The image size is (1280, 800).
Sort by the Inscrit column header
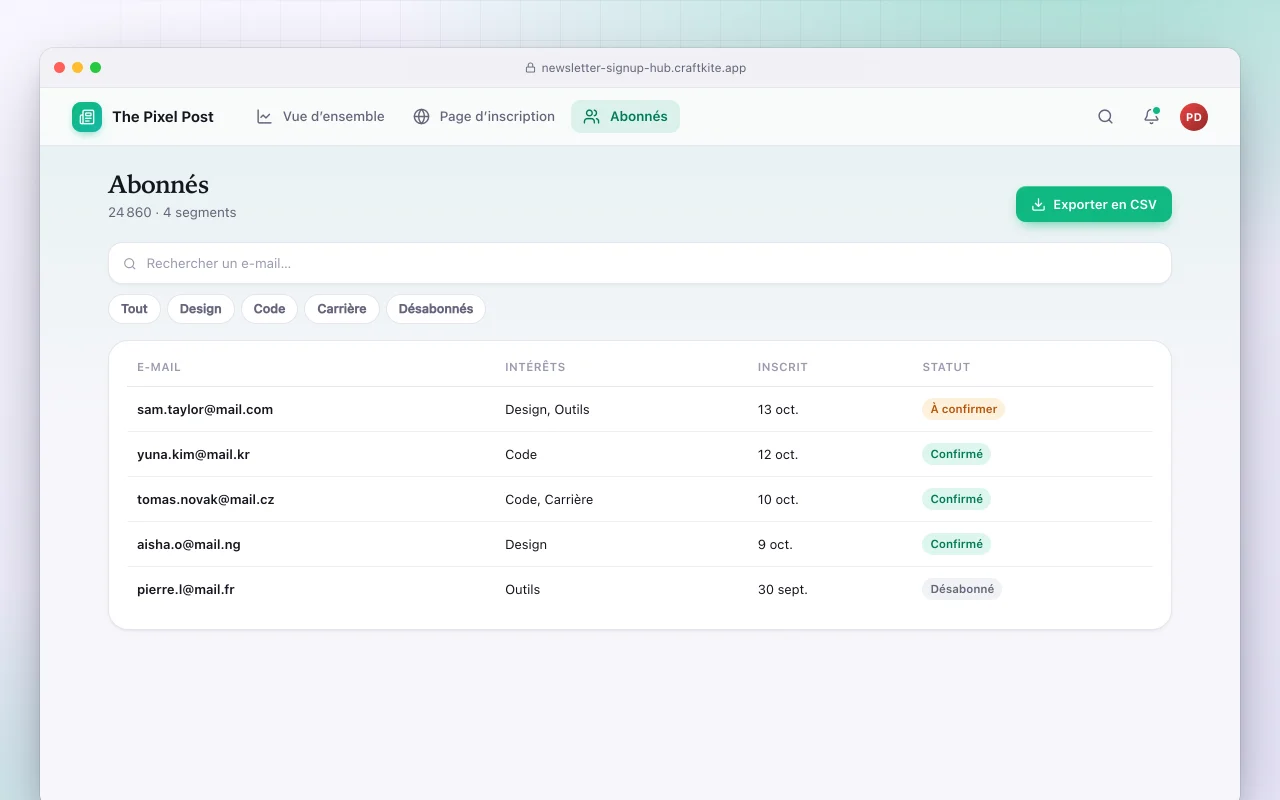(783, 367)
